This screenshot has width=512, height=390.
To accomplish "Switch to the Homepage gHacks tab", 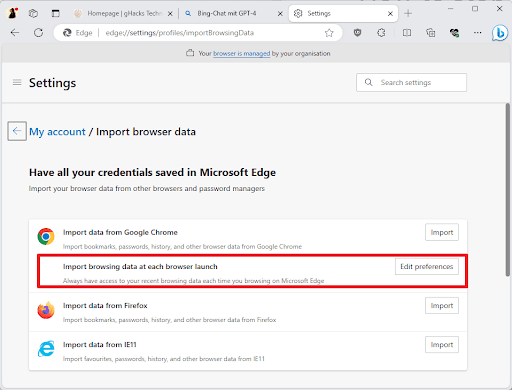I will (123, 14).
